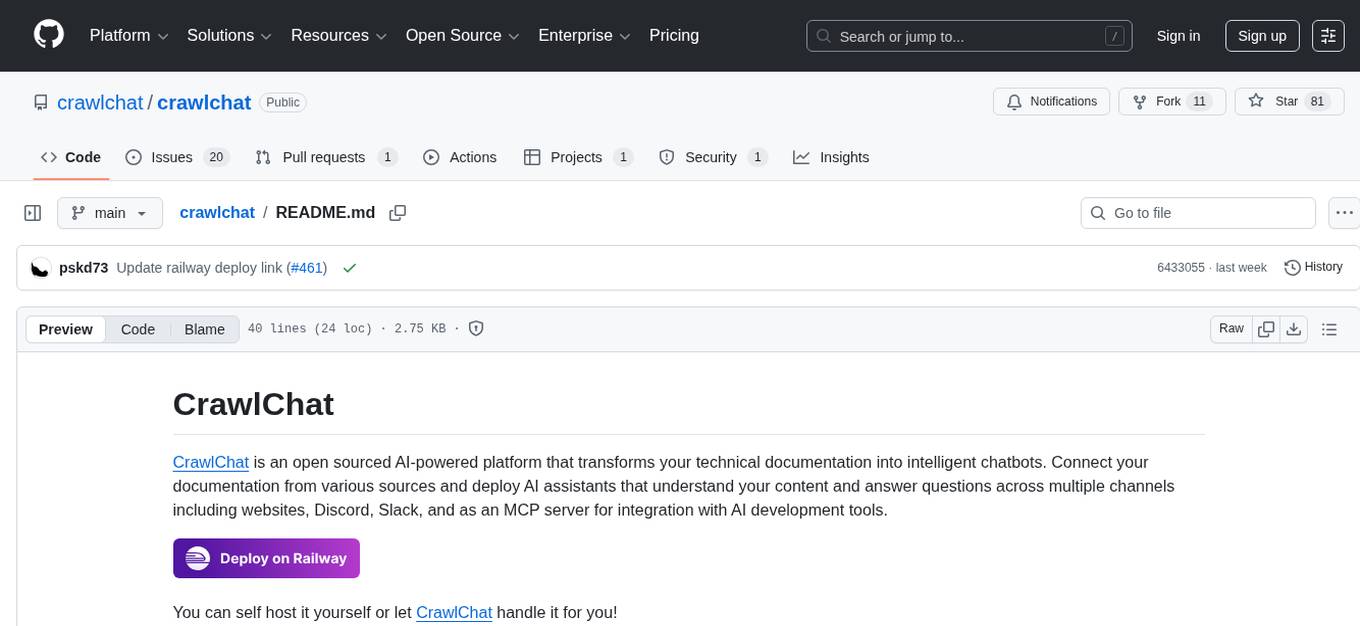Click the Deploy on Railway button
The height and width of the screenshot is (626, 1360).
[266, 558]
